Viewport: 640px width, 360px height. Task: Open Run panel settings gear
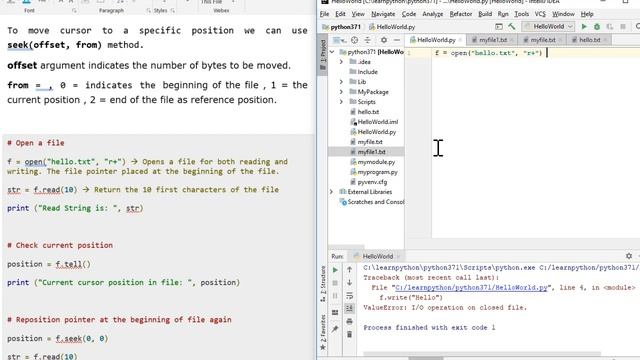point(629,256)
